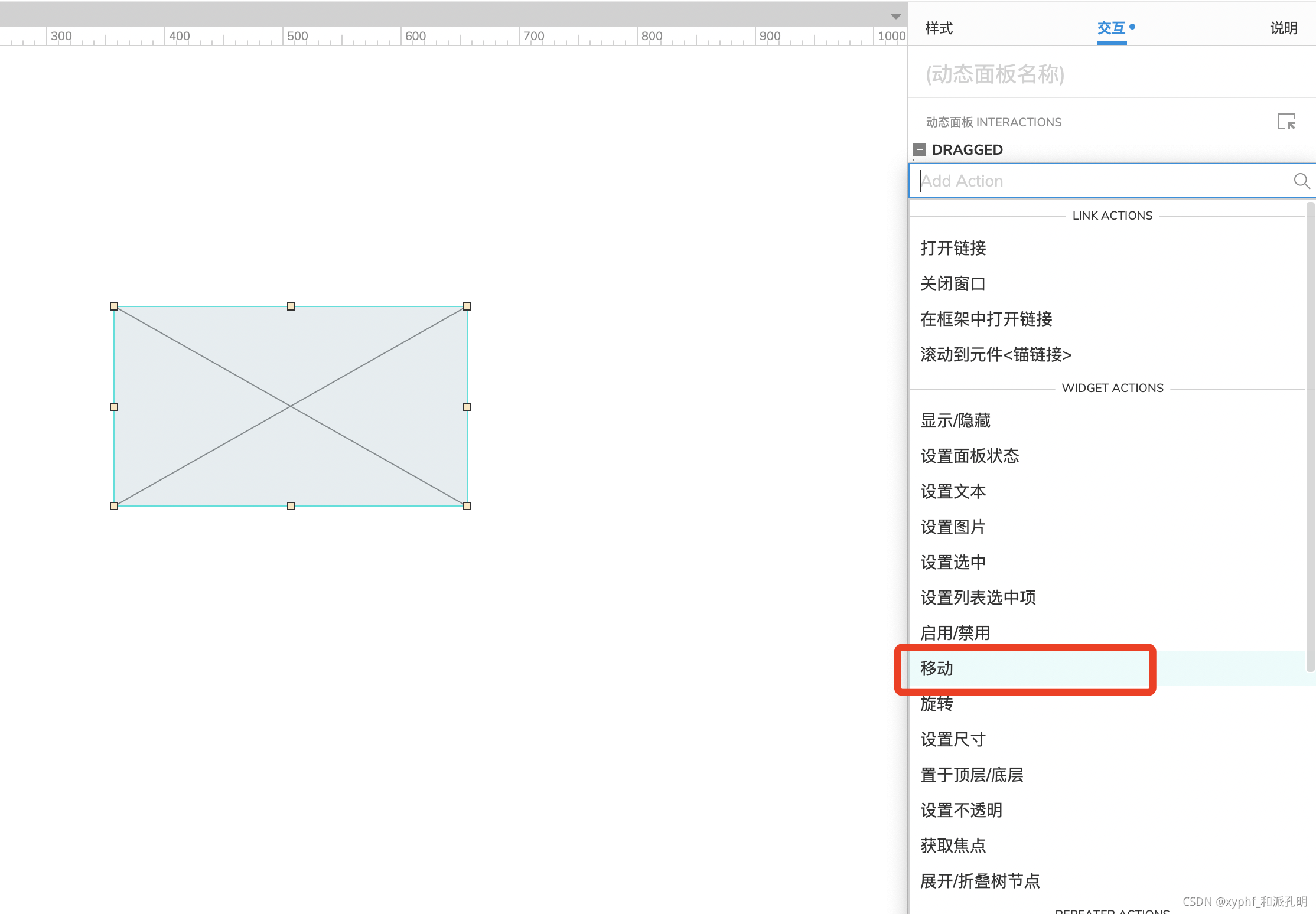This screenshot has height=914, width=1316.
Task: Select the 展开/折叠树节点 action
Action: click(1107, 881)
